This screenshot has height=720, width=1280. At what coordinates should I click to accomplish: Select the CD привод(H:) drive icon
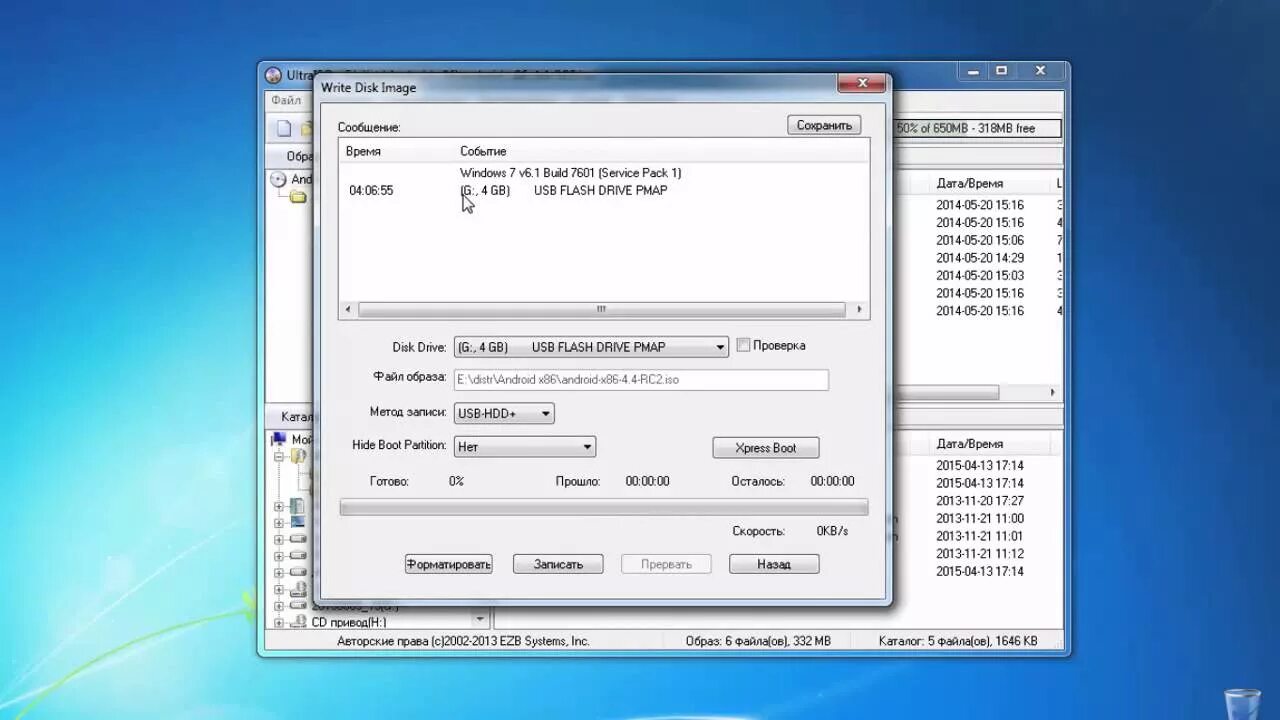(297, 622)
